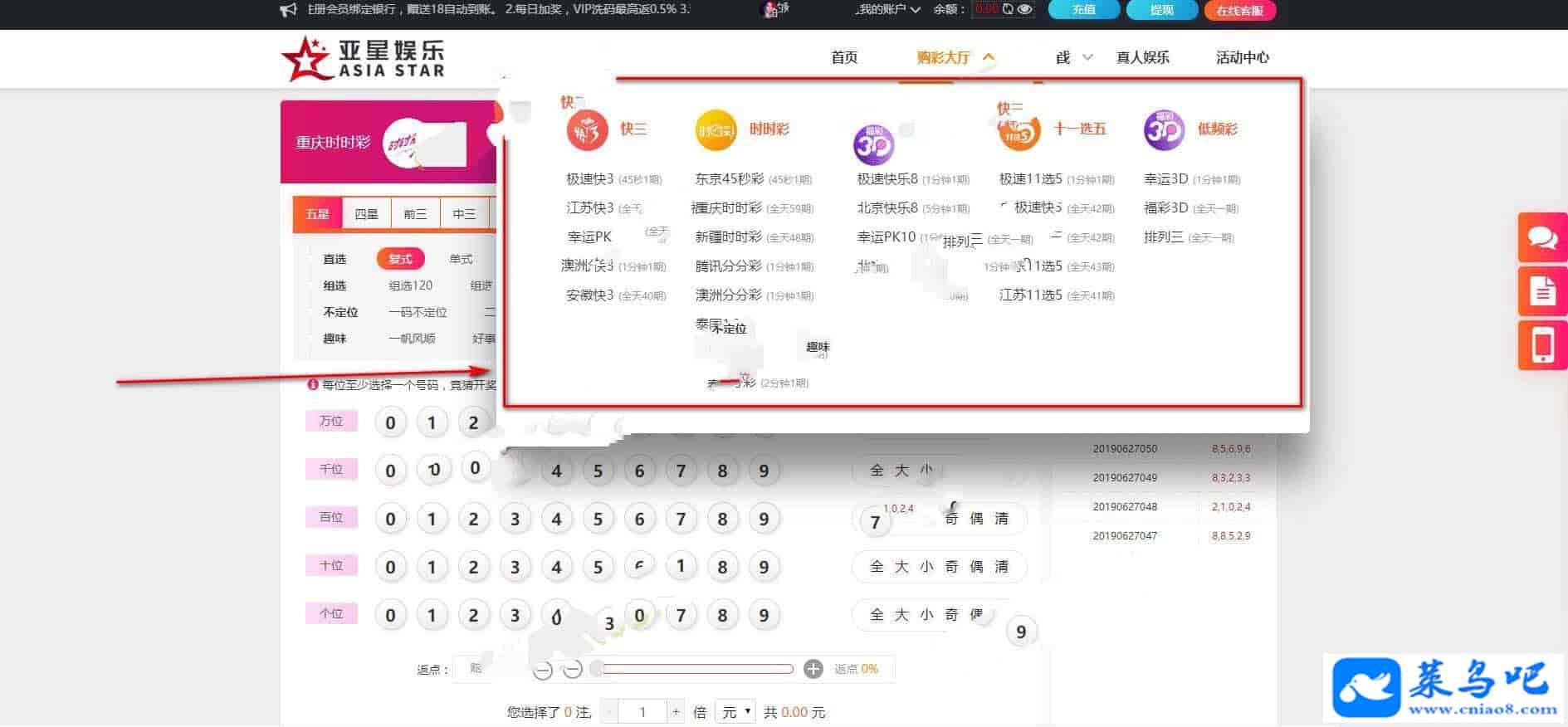
Task: Select the 快三 category icon
Action: [x=587, y=130]
